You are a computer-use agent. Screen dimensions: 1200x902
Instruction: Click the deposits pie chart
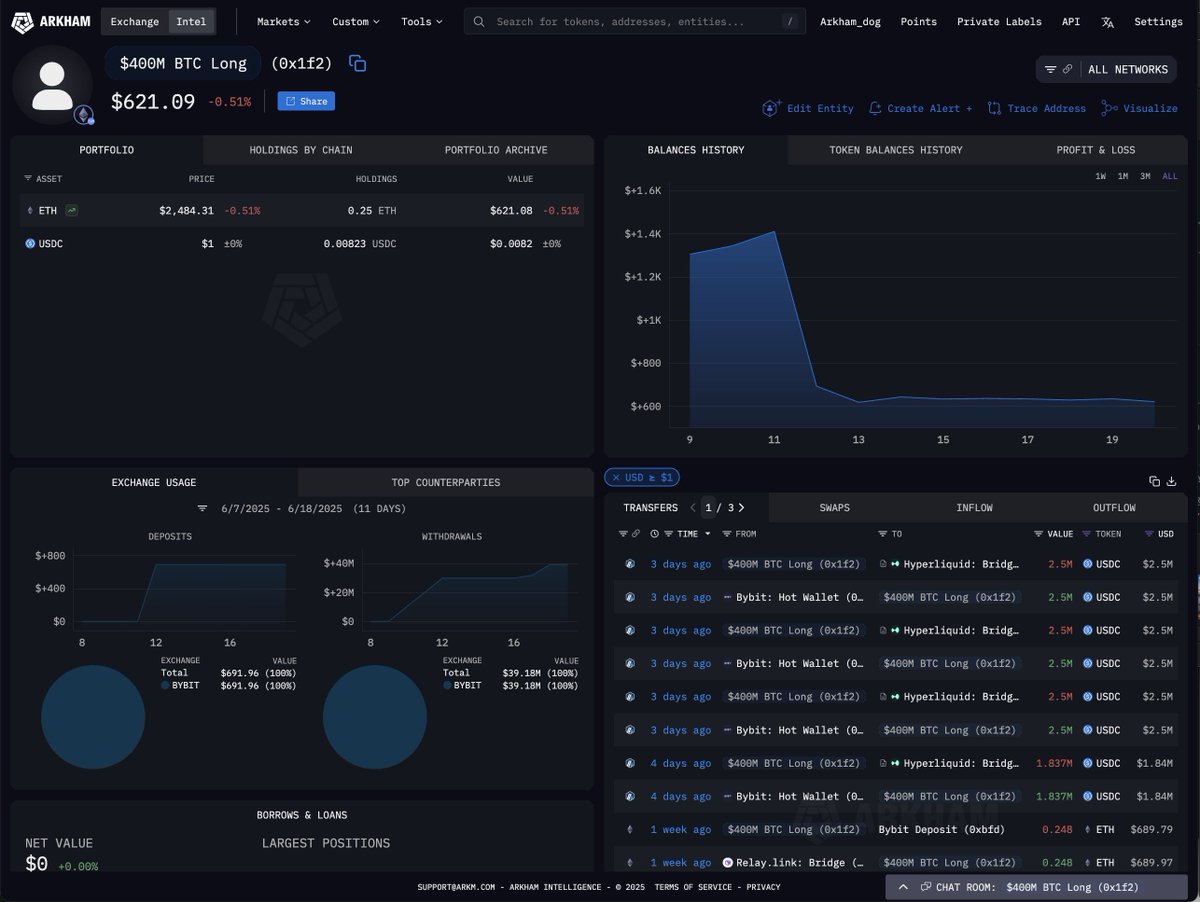click(93, 717)
